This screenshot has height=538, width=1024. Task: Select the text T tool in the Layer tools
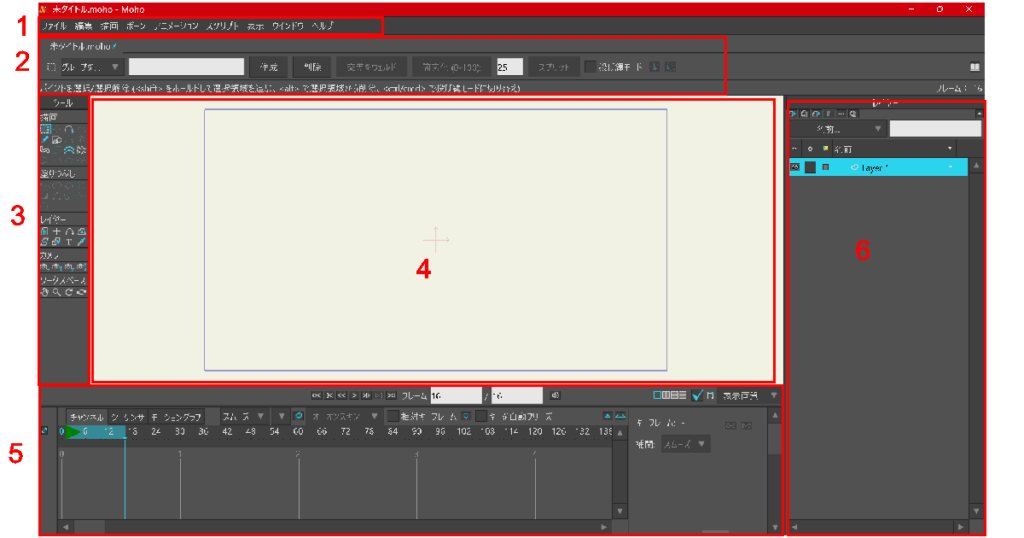click(70, 242)
